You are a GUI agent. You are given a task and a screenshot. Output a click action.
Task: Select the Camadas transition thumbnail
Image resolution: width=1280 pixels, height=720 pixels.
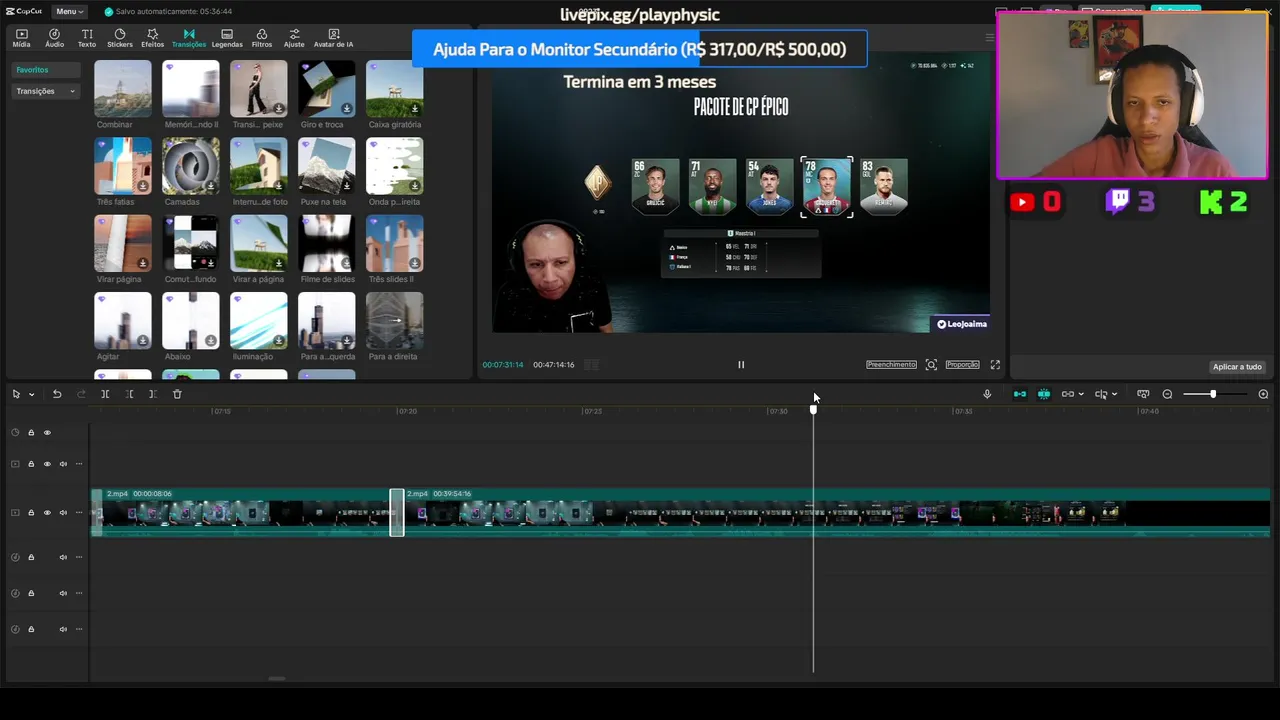[x=191, y=165]
